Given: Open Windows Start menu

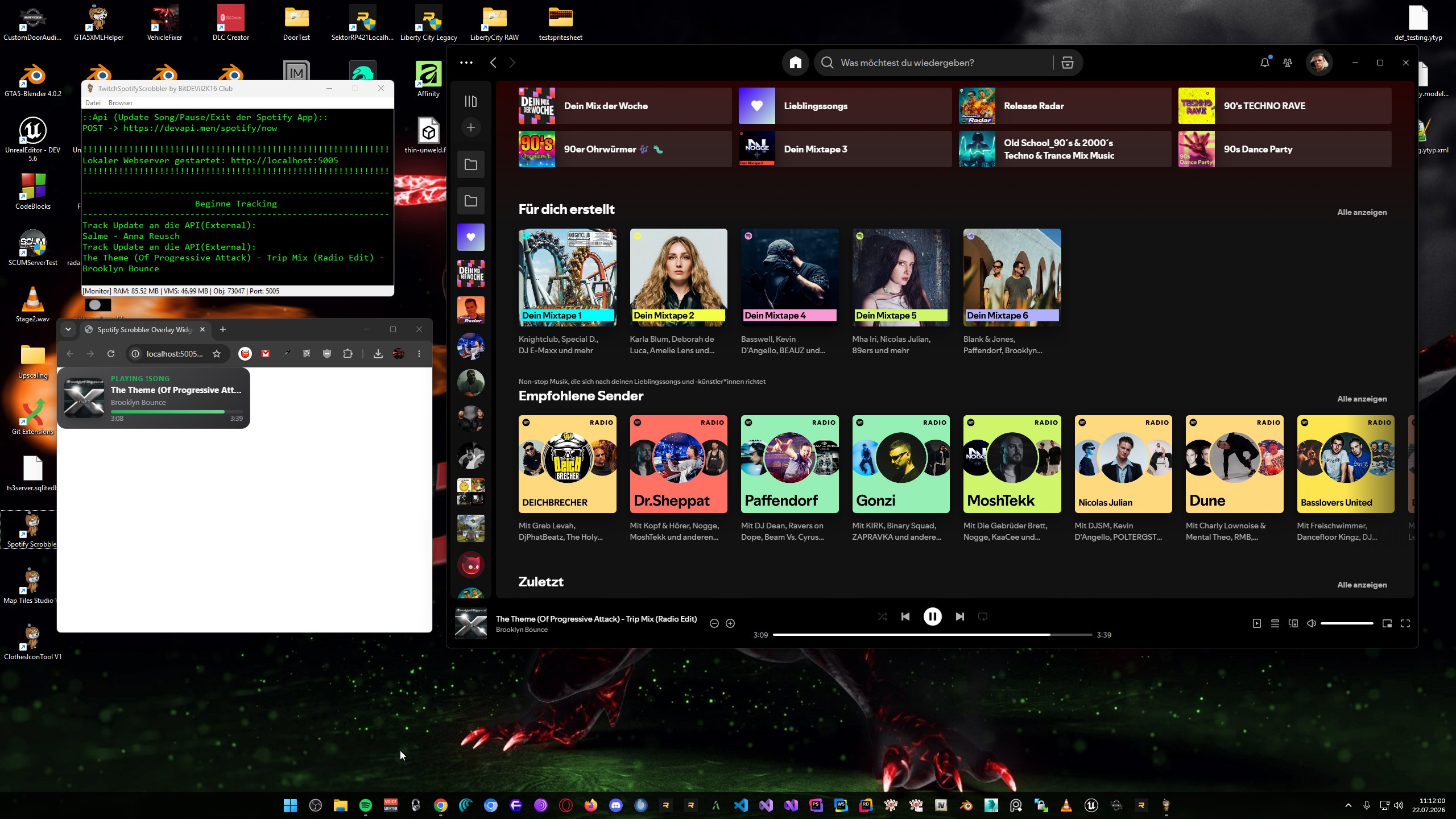Looking at the screenshot, I should click(x=290, y=805).
